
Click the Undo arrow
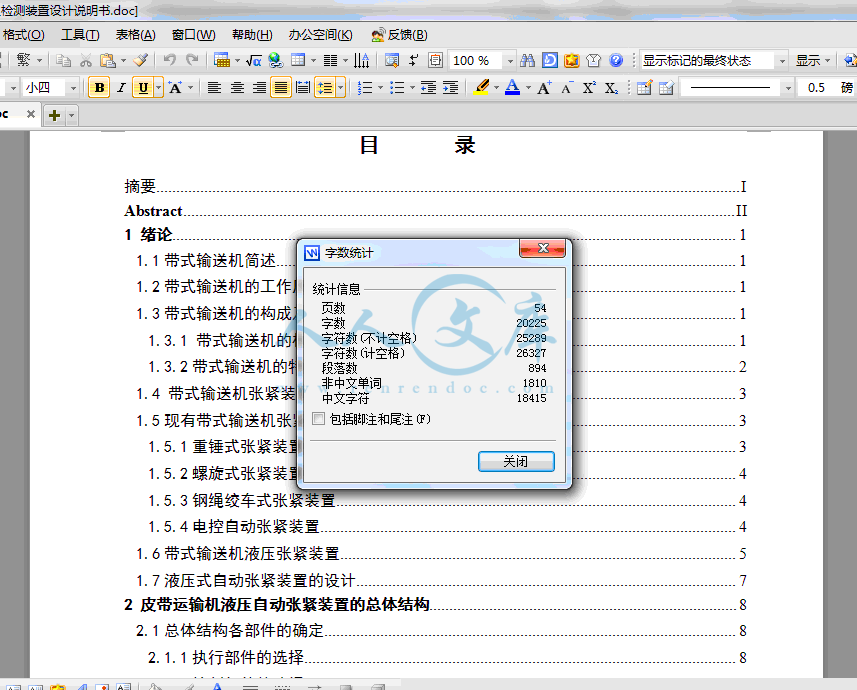click(x=169, y=60)
